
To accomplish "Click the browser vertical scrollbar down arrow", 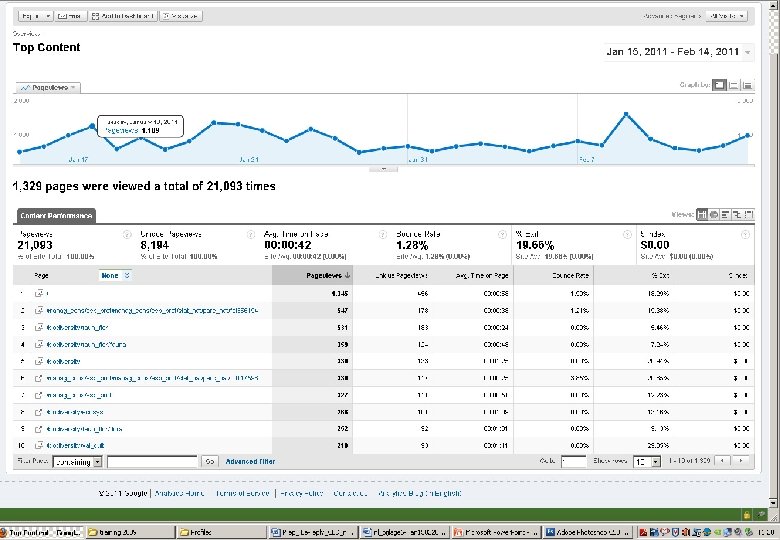I will coord(773,503).
